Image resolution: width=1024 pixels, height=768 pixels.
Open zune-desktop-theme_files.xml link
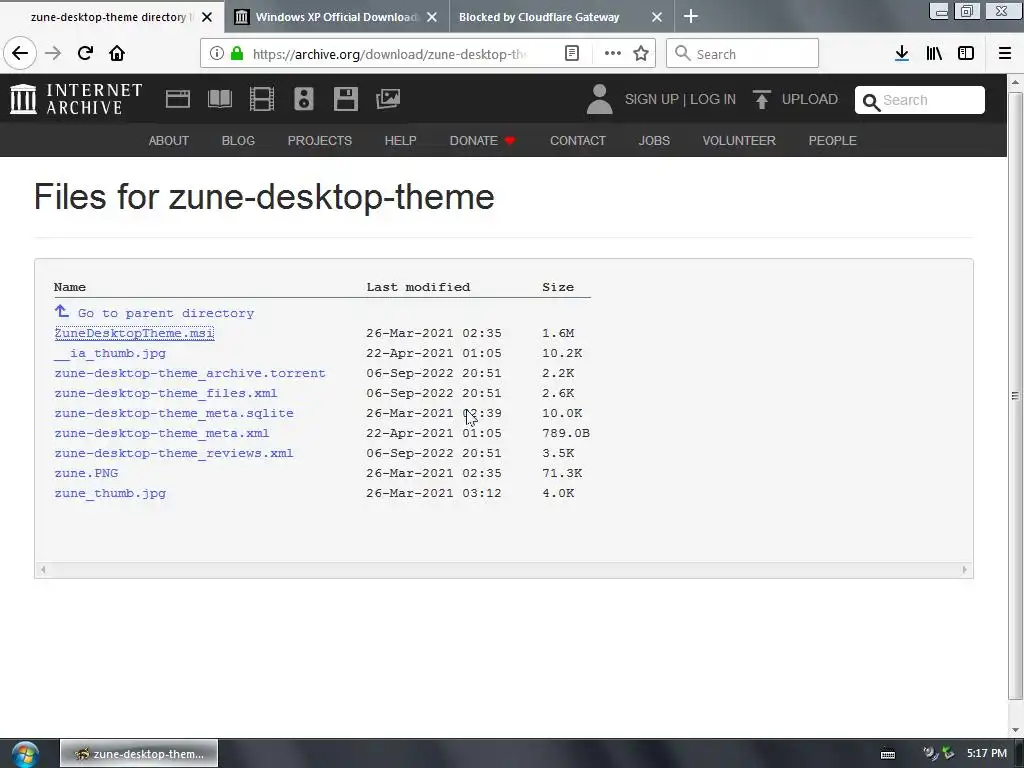point(166,393)
